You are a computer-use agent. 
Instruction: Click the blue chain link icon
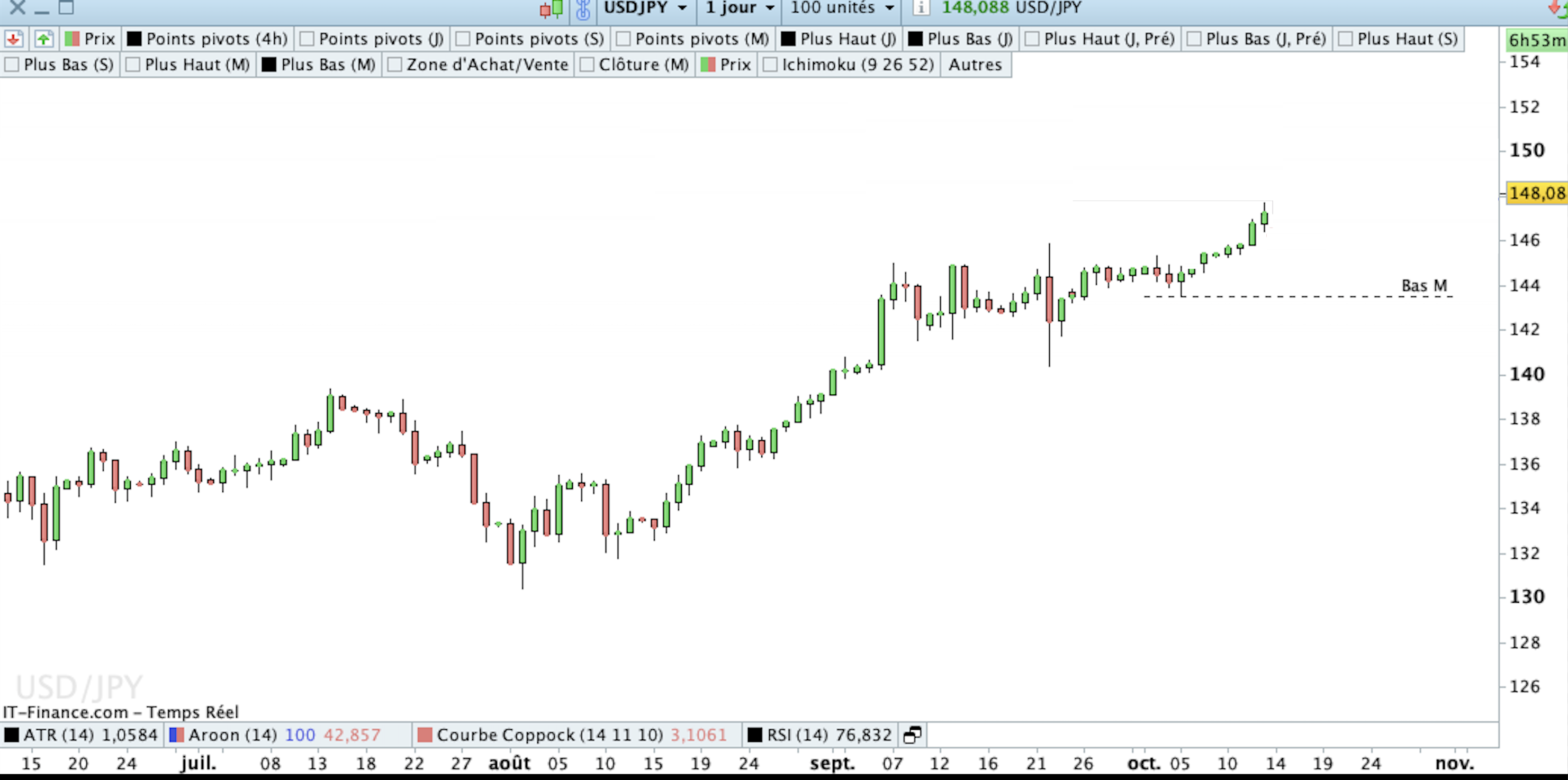582,8
